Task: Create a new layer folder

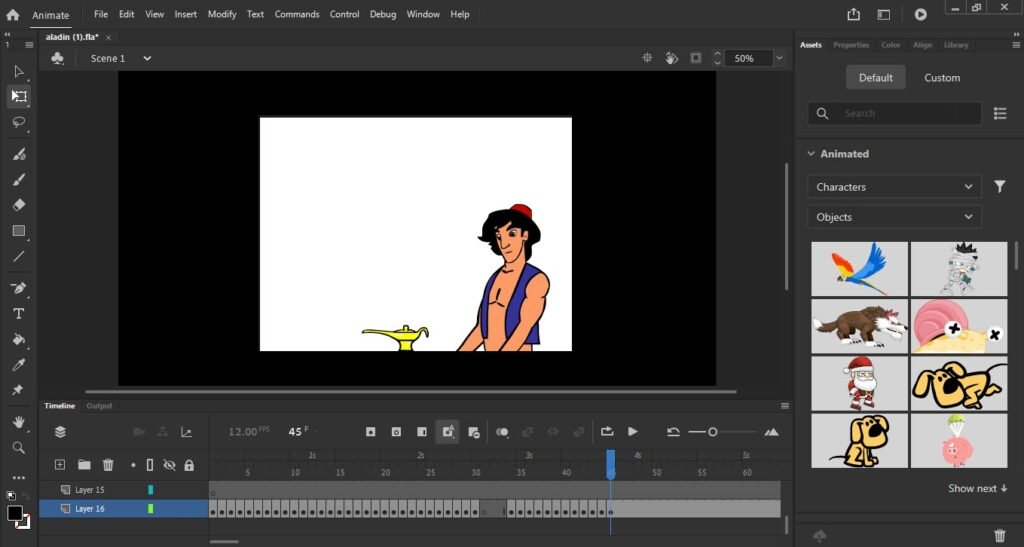Action: click(x=84, y=465)
